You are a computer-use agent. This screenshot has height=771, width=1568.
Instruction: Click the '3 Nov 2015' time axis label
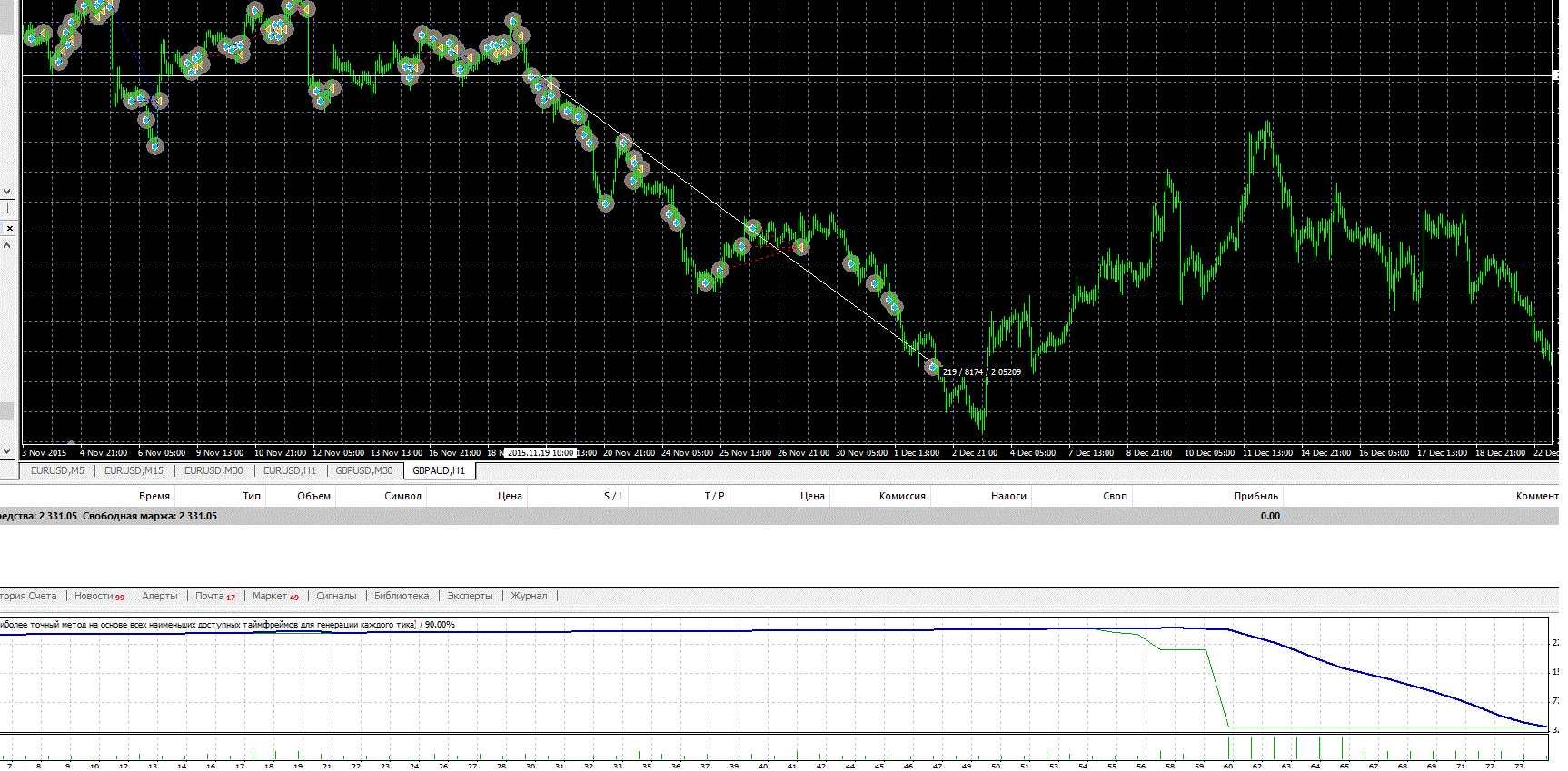tap(45, 452)
